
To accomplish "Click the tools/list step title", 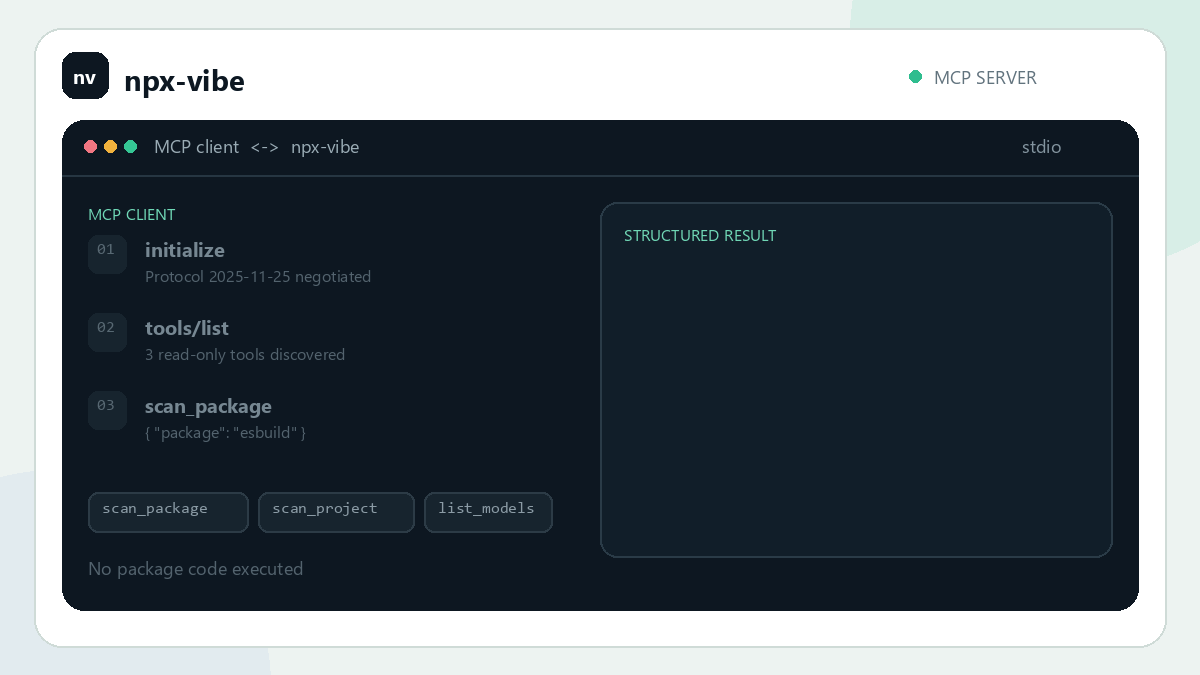I will click(187, 328).
